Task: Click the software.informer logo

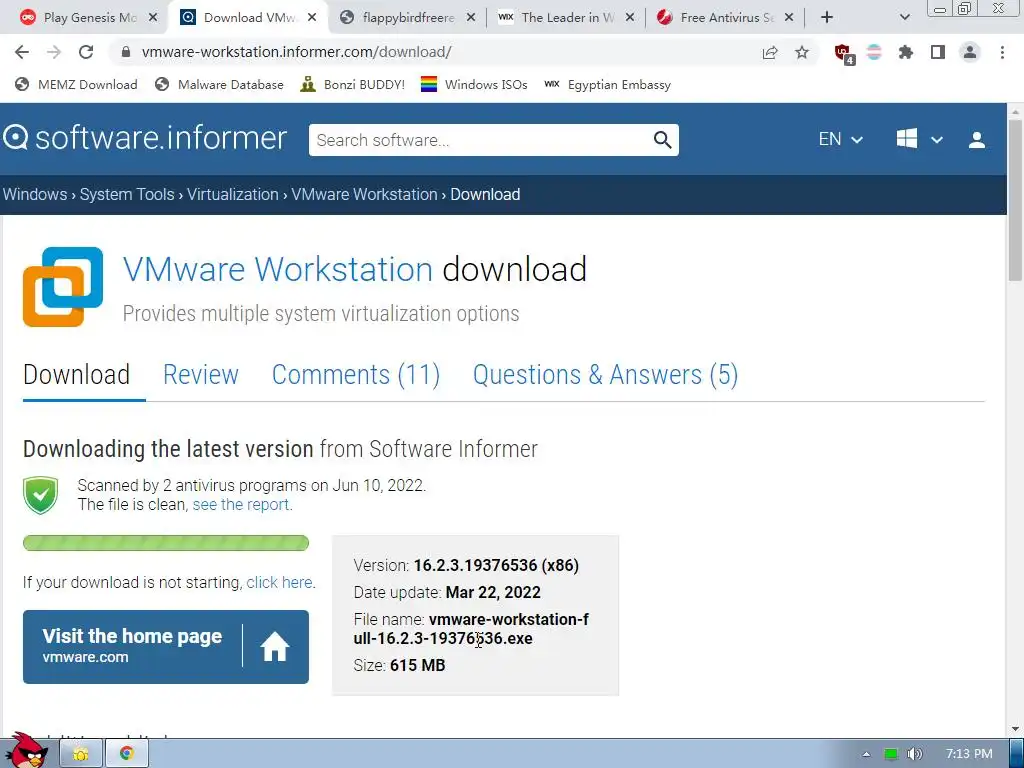Action: tap(145, 138)
